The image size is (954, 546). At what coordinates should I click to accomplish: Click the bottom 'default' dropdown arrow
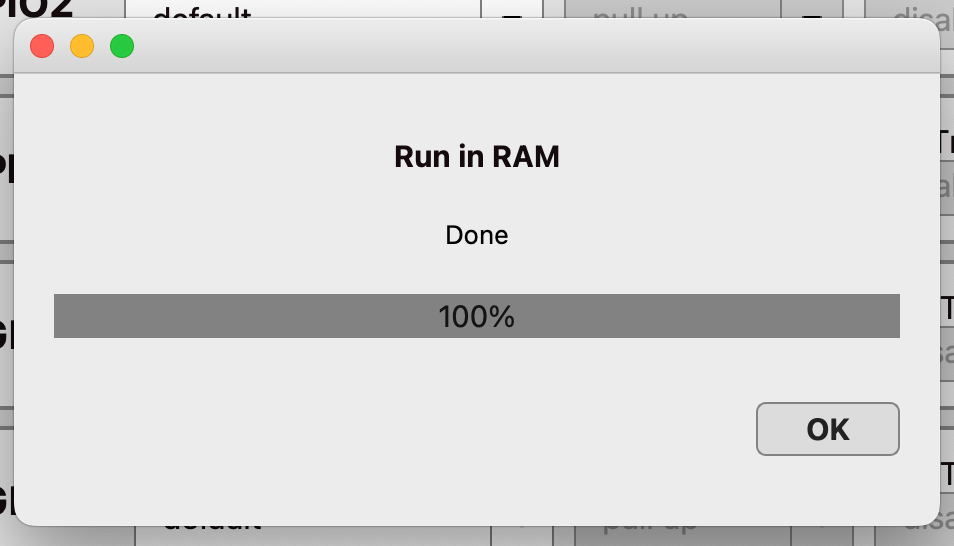519,534
